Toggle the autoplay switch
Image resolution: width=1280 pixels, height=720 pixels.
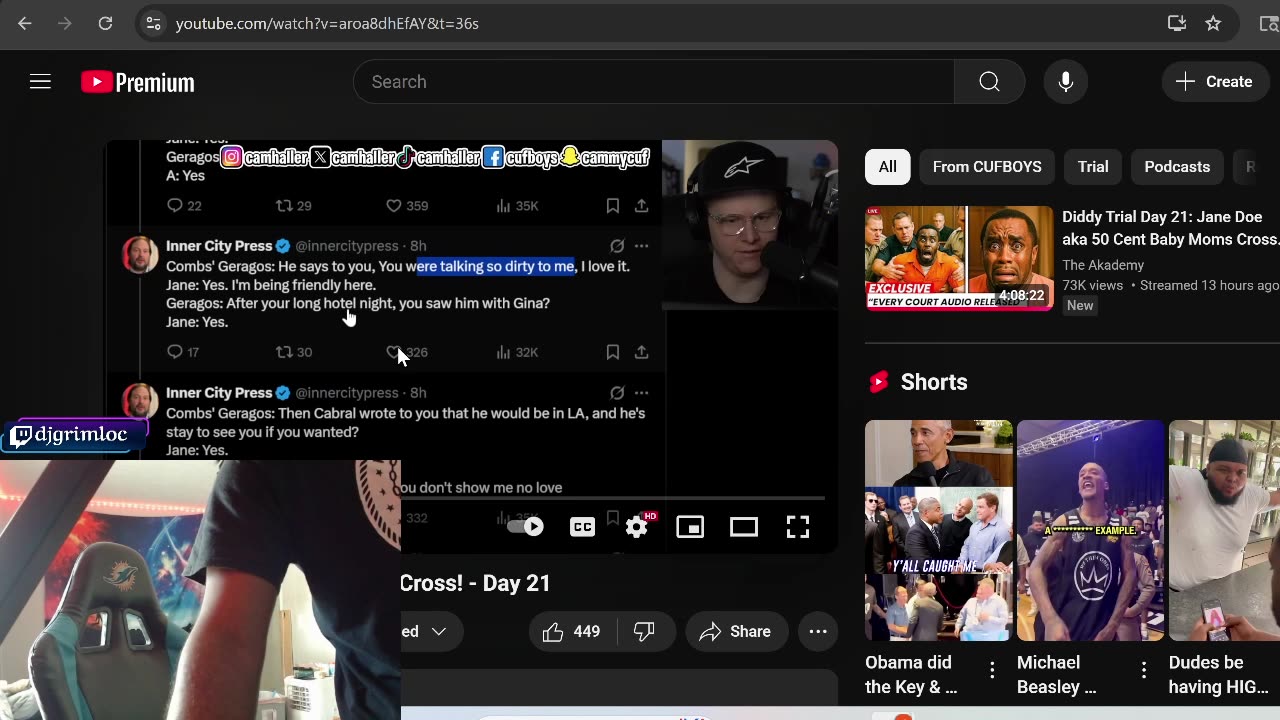click(525, 526)
